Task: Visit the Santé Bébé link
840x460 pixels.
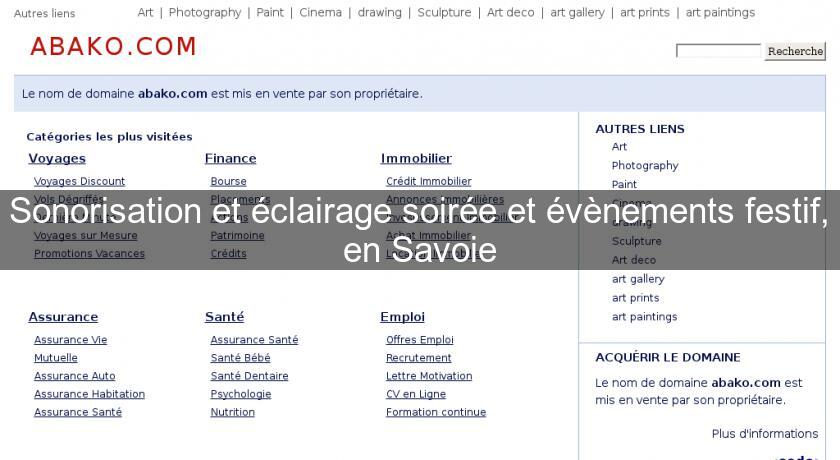Action: (241, 358)
